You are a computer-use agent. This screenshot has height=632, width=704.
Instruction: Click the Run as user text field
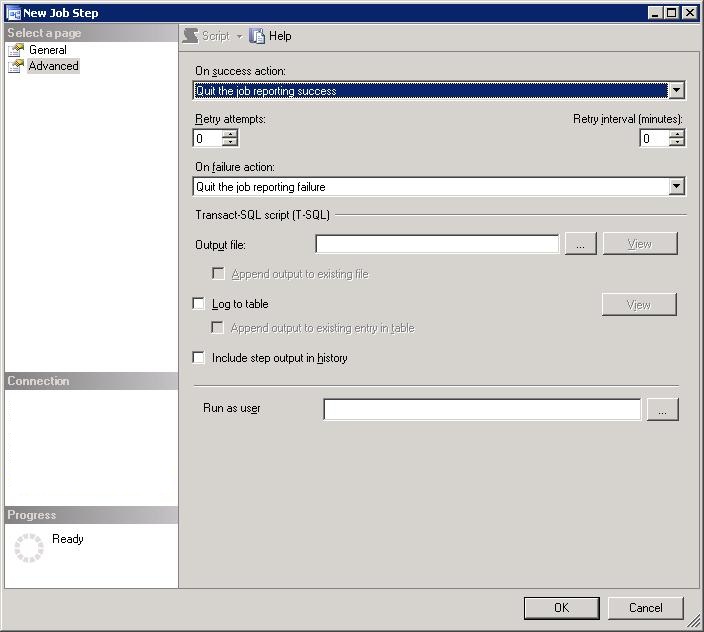[x=482, y=409]
